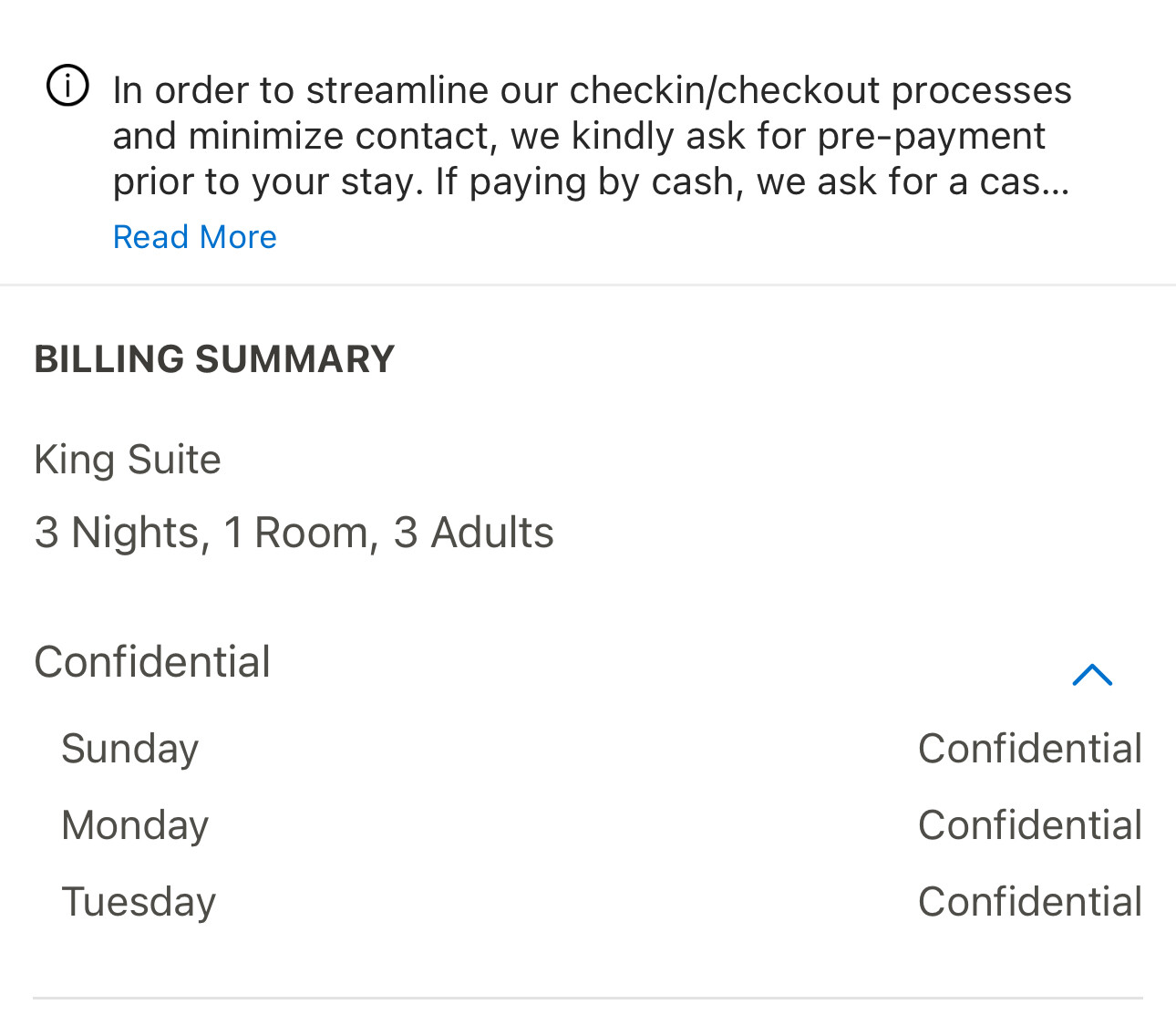Tap the "3 Adults" text
This screenshot has height=1015, width=1176.
473,533
